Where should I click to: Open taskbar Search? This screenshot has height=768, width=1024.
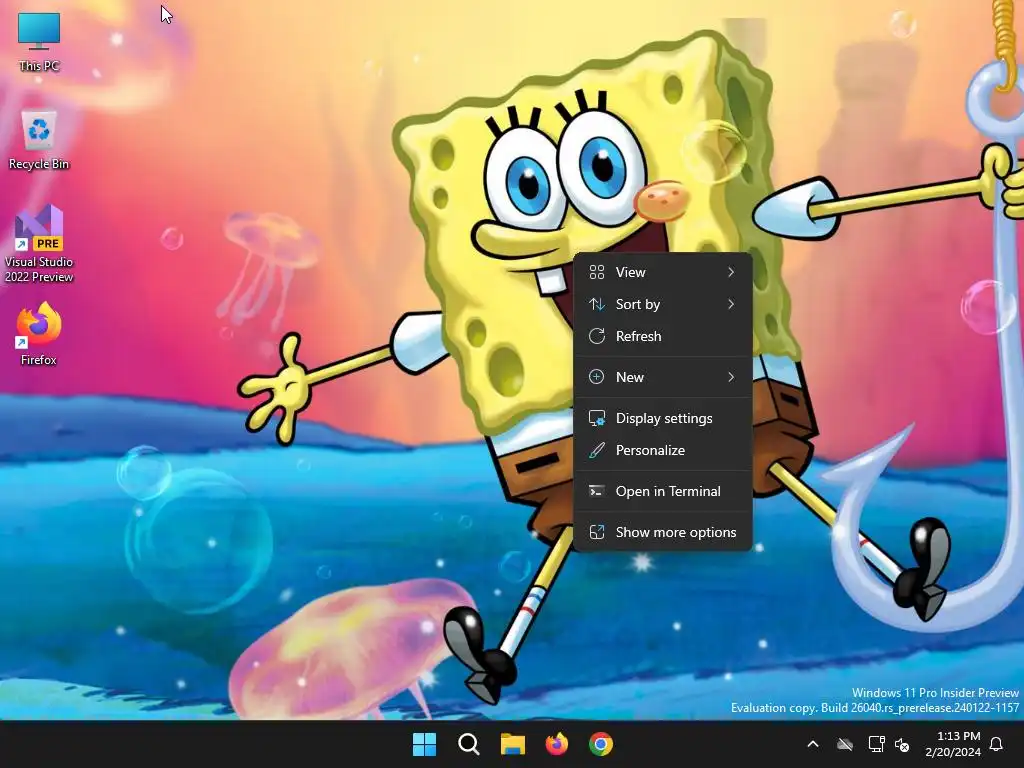coord(468,744)
